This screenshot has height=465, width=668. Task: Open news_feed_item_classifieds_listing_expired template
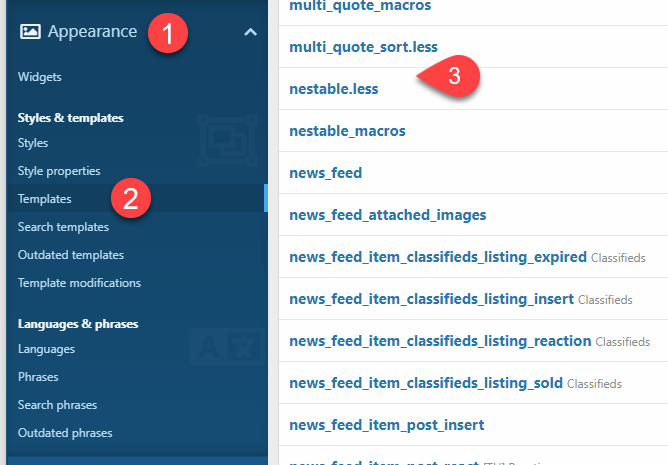pyautogui.click(x=438, y=257)
